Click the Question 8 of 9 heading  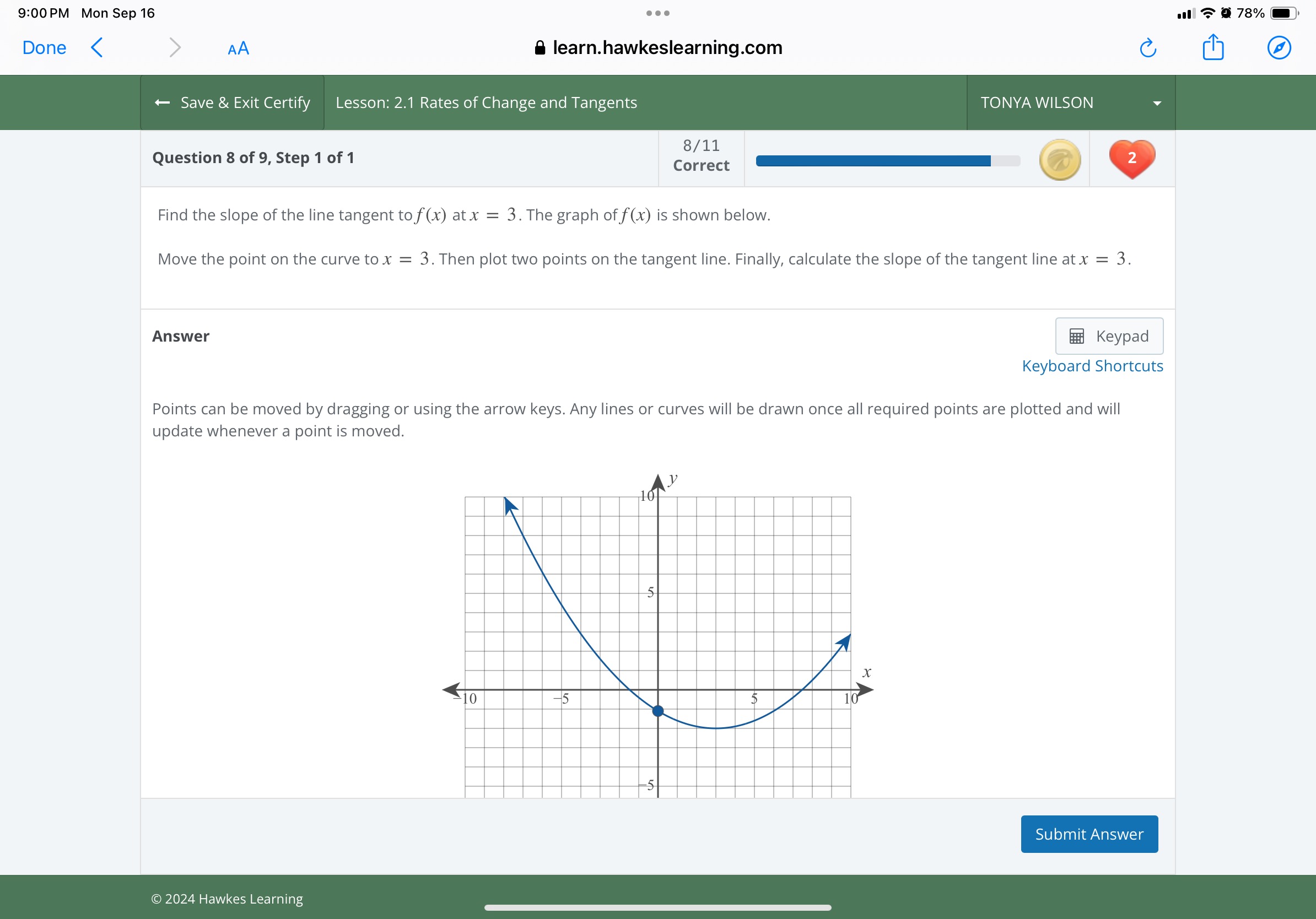[x=253, y=158]
